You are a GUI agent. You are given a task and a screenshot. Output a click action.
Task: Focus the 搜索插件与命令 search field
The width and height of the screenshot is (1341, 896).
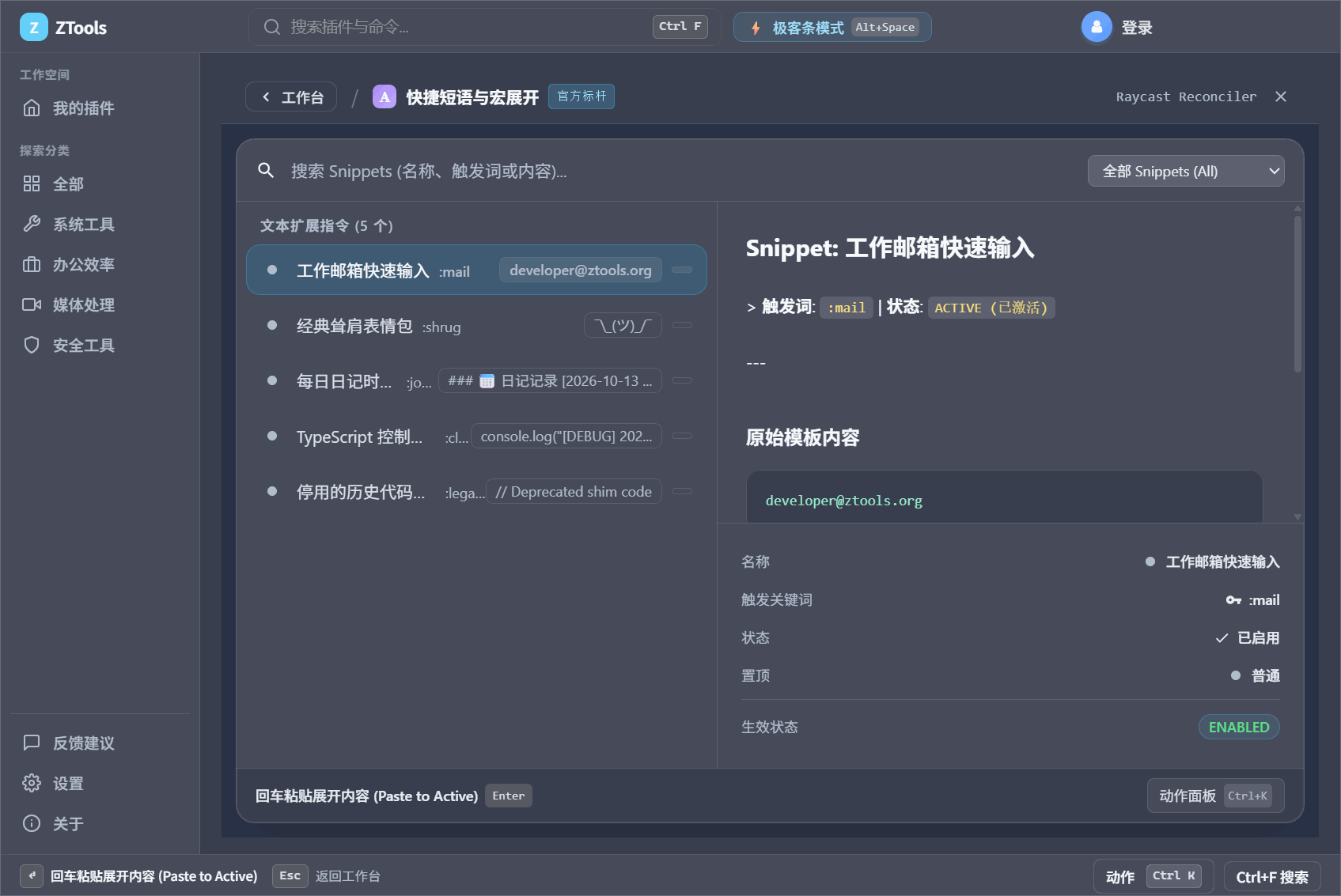point(484,27)
